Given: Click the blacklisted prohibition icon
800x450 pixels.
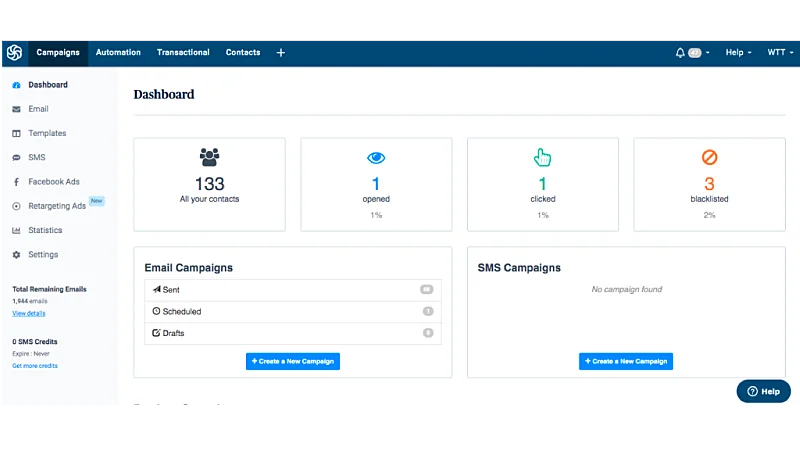Looking at the screenshot, I should (x=709, y=157).
